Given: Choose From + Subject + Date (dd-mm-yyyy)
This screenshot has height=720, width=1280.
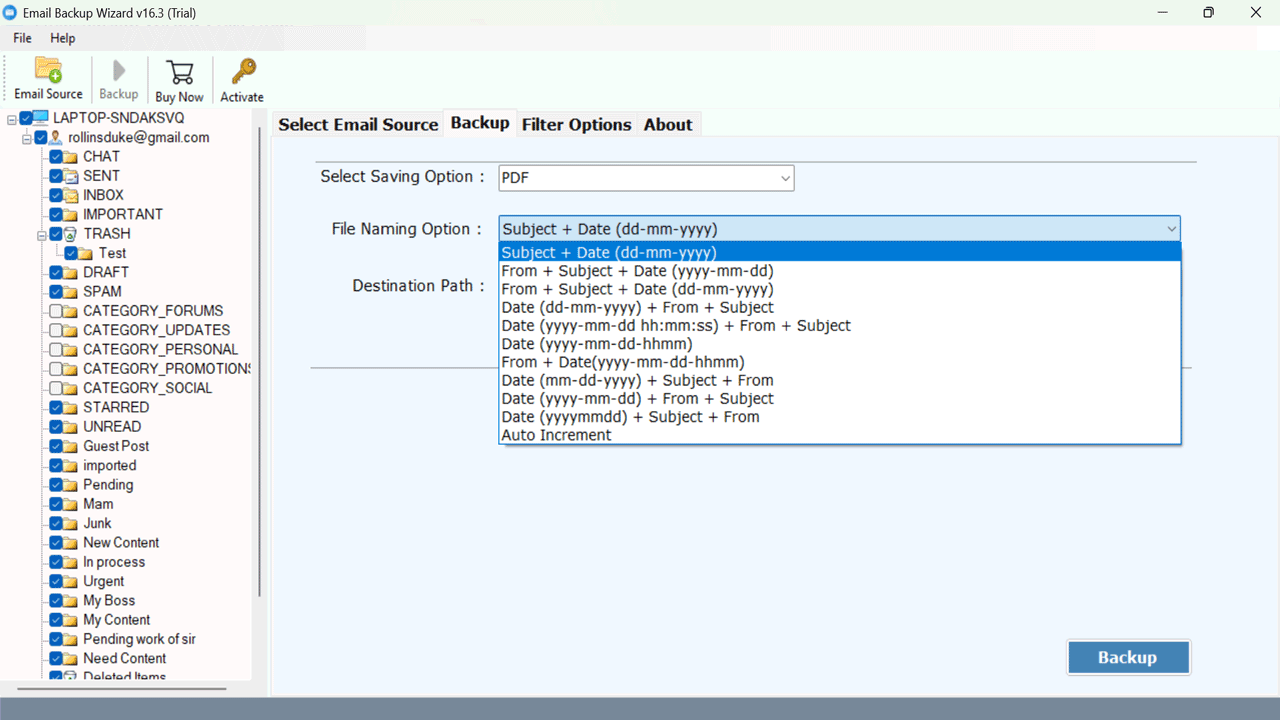Looking at the screenshot, I should point(637,289).
